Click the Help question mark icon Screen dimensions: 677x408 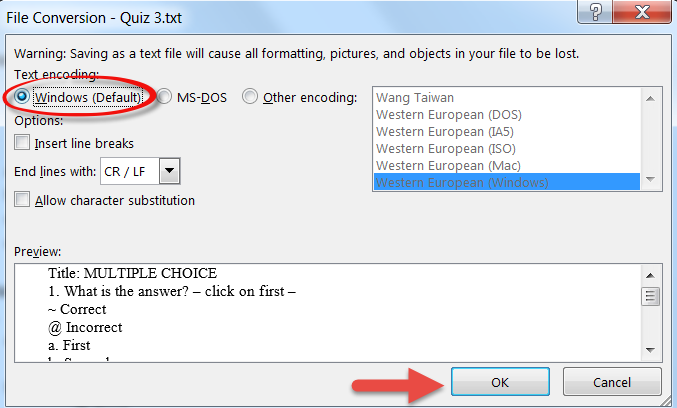click(595, 12)
